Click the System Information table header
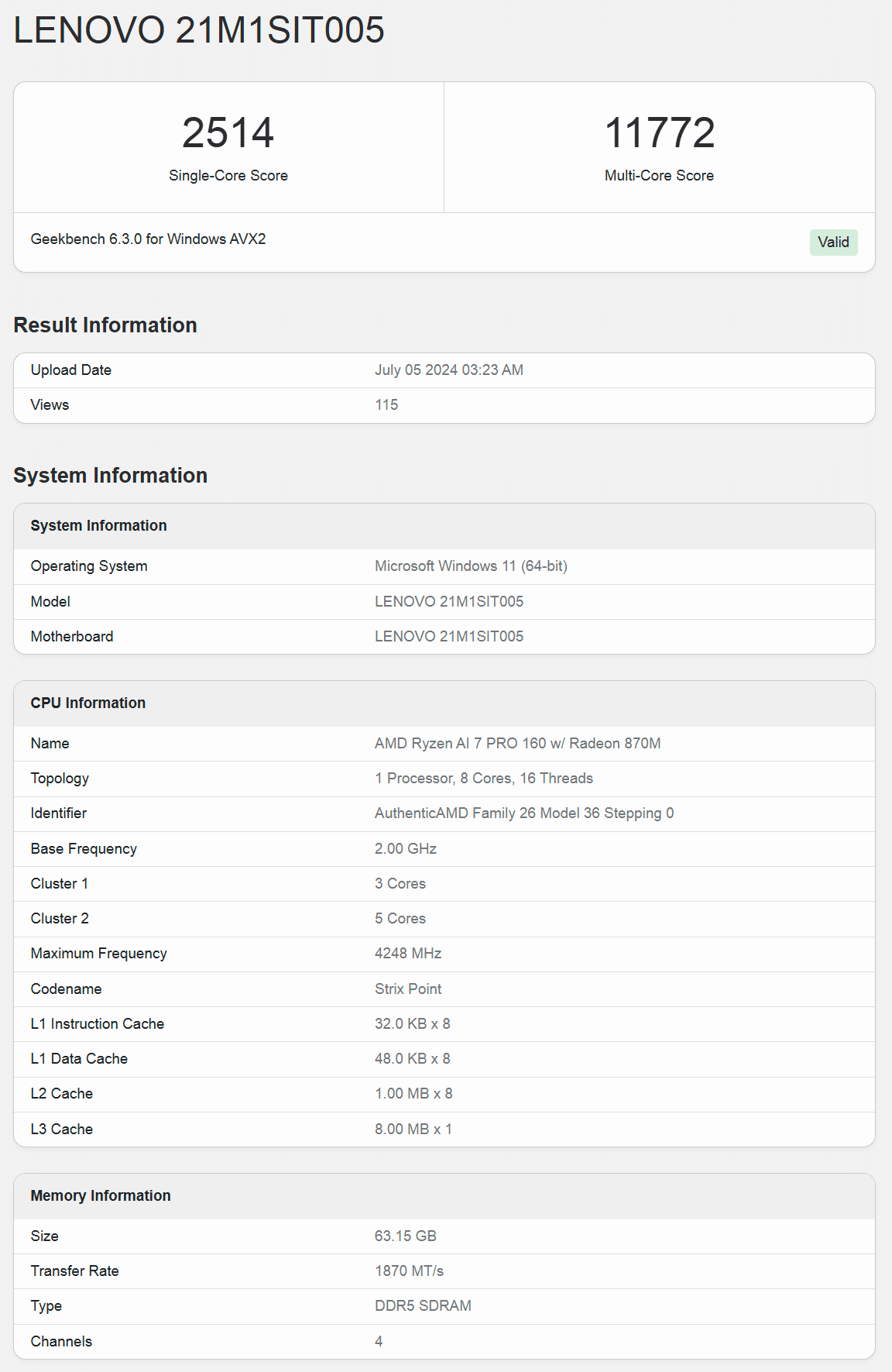Image resolution: width=892 pixels, height=1372 pixels. [x=444, y=526]
